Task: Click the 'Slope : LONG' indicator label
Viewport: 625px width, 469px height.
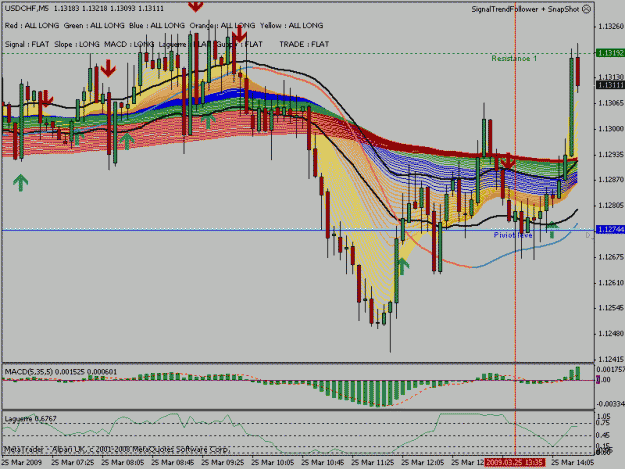Action: [x=77, y=44]
